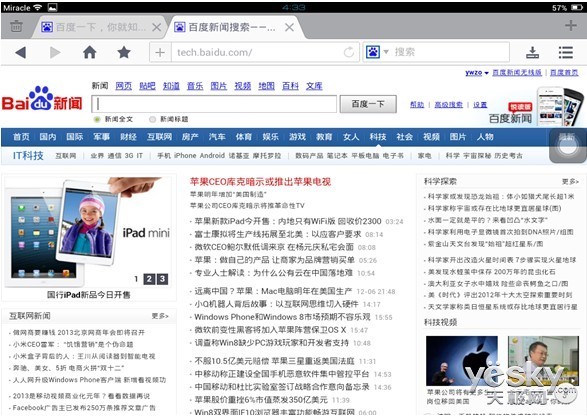
Task: Open the browser home page icon
Action: (x=89, y=52)
